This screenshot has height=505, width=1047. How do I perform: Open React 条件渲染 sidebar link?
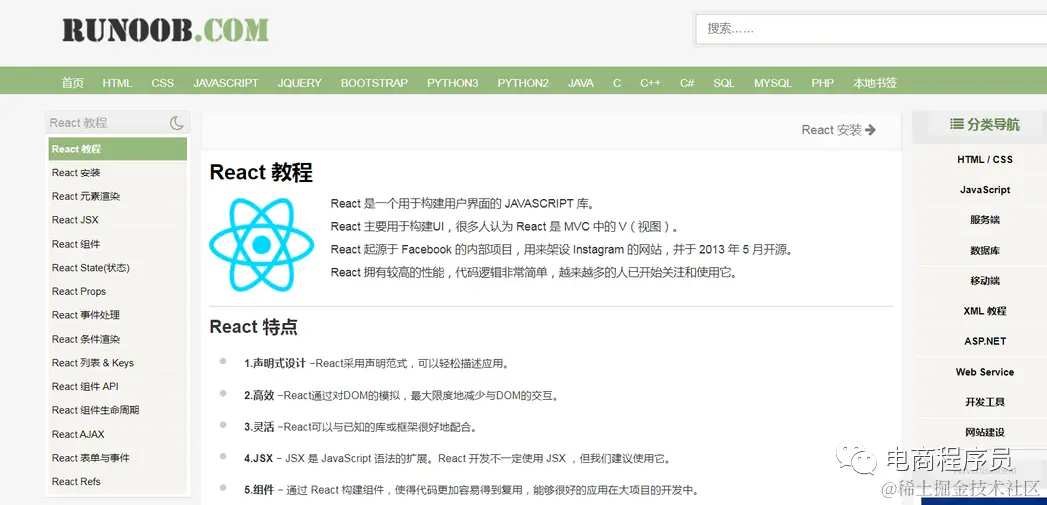[x=86, y=339]
